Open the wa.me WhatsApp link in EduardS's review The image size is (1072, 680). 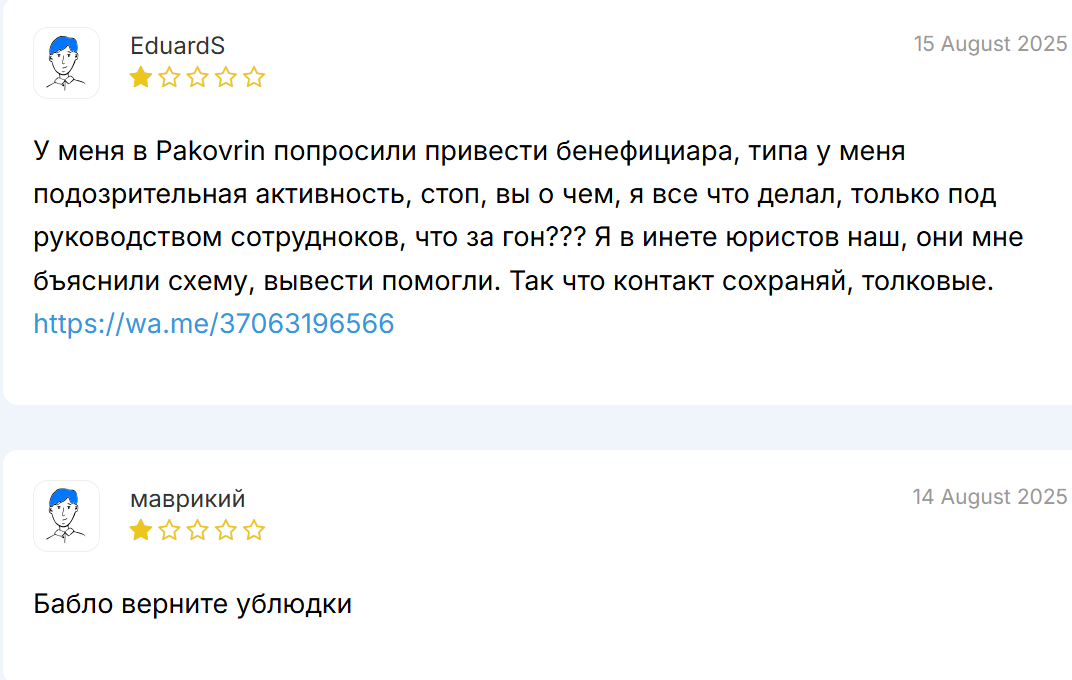point(213,323)
